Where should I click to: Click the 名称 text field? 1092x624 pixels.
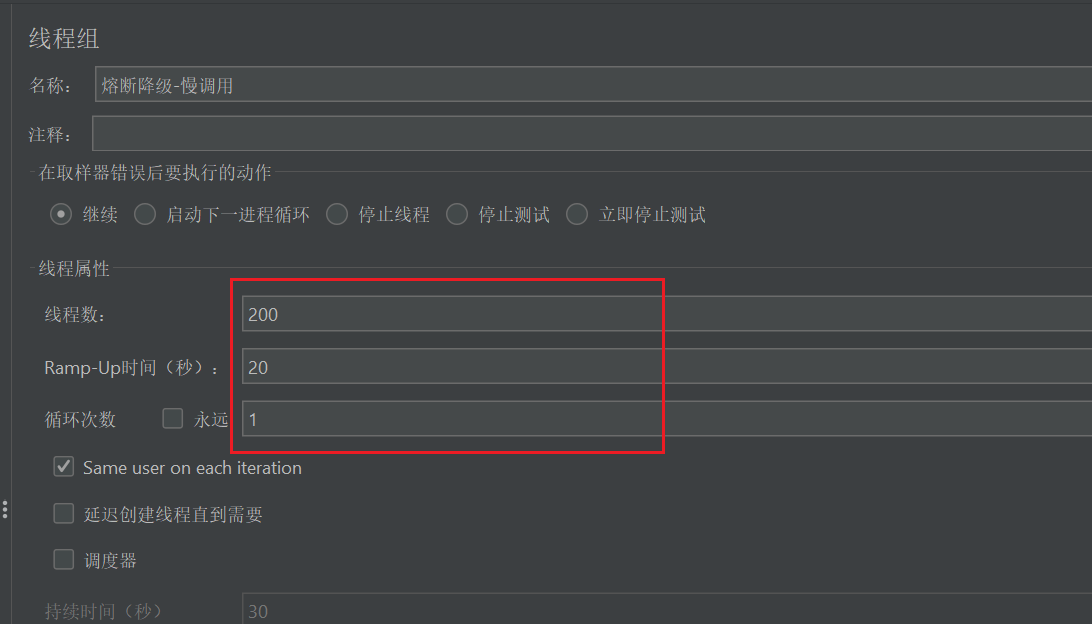(x=590, y=85)
